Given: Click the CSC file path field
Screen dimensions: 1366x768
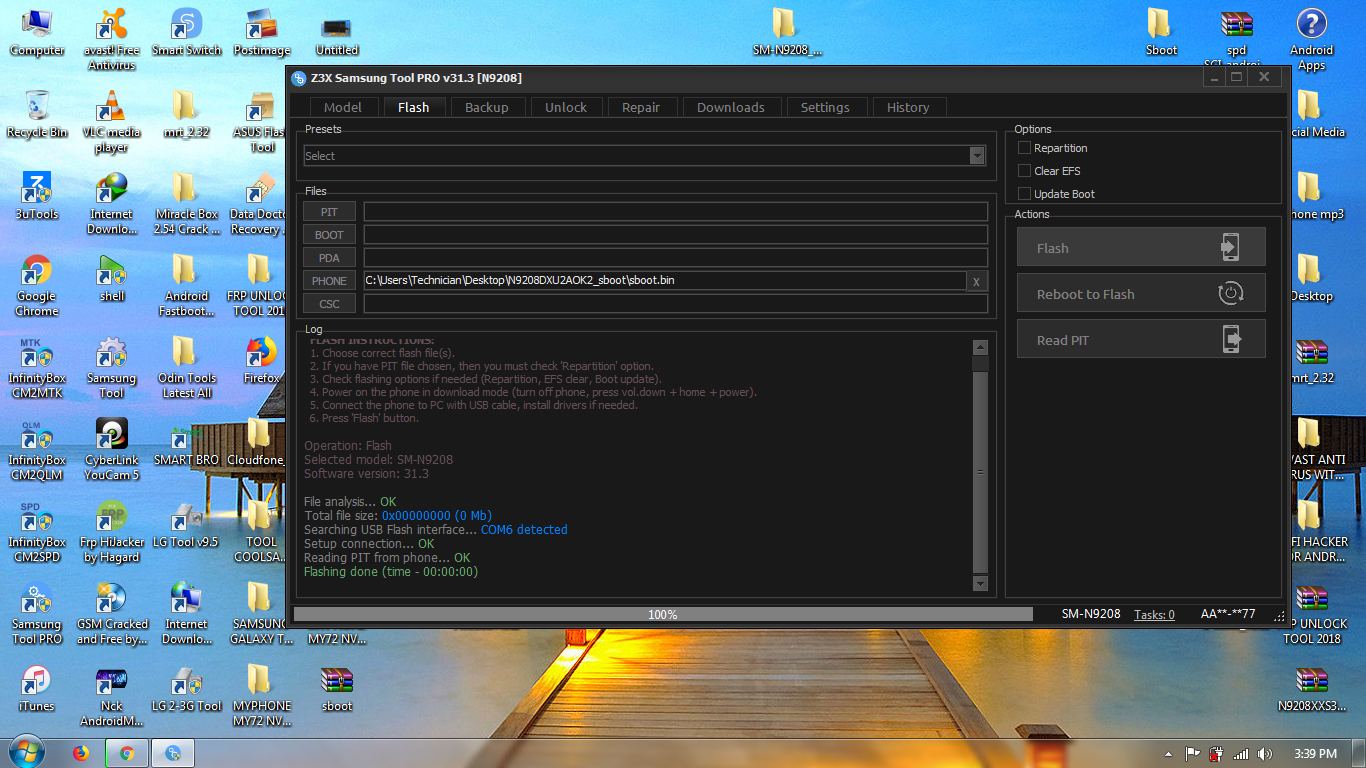Looking at the screenshot, I should 676,304.
